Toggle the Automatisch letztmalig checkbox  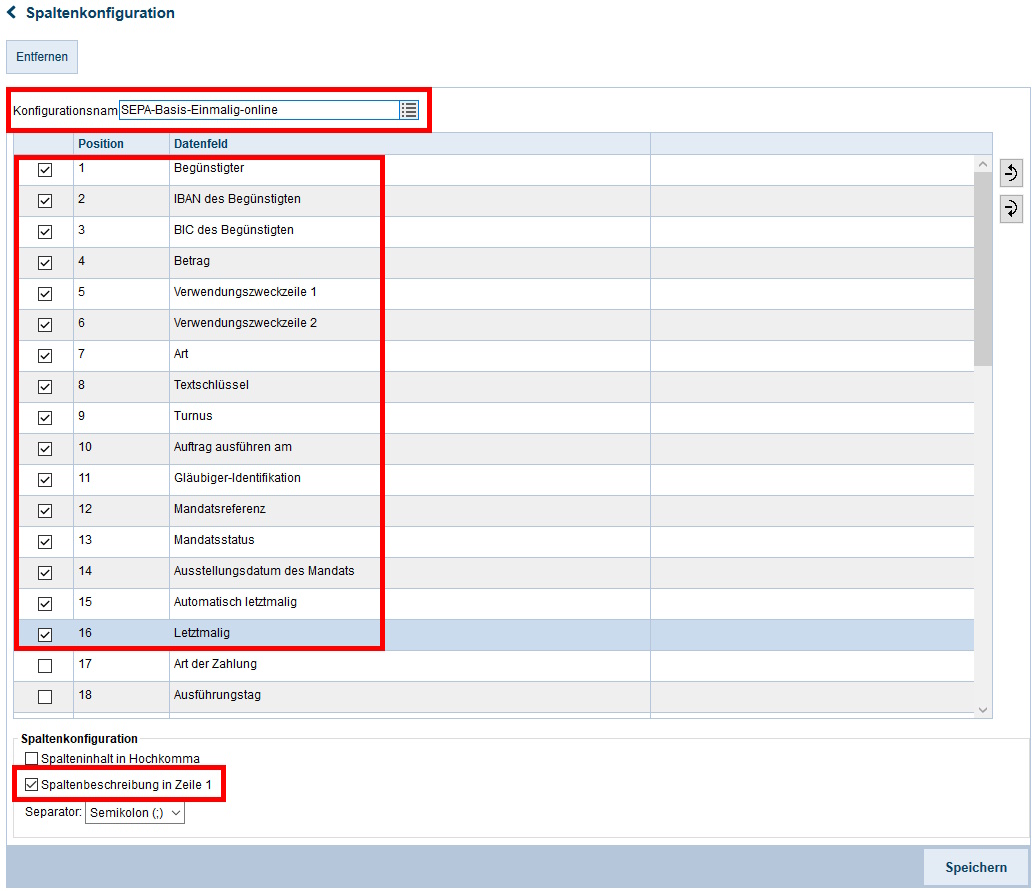tap(45, 604)
